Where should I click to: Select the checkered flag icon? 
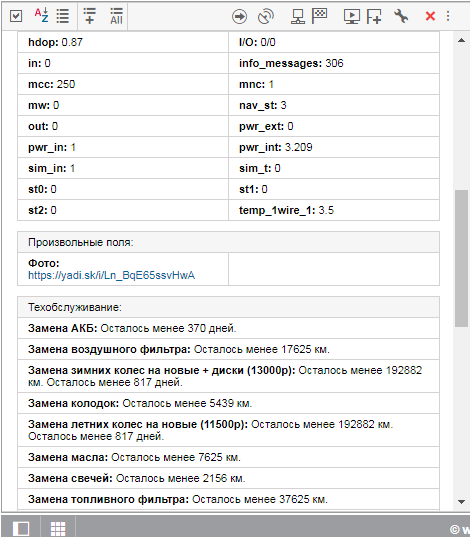coord(319,16)
